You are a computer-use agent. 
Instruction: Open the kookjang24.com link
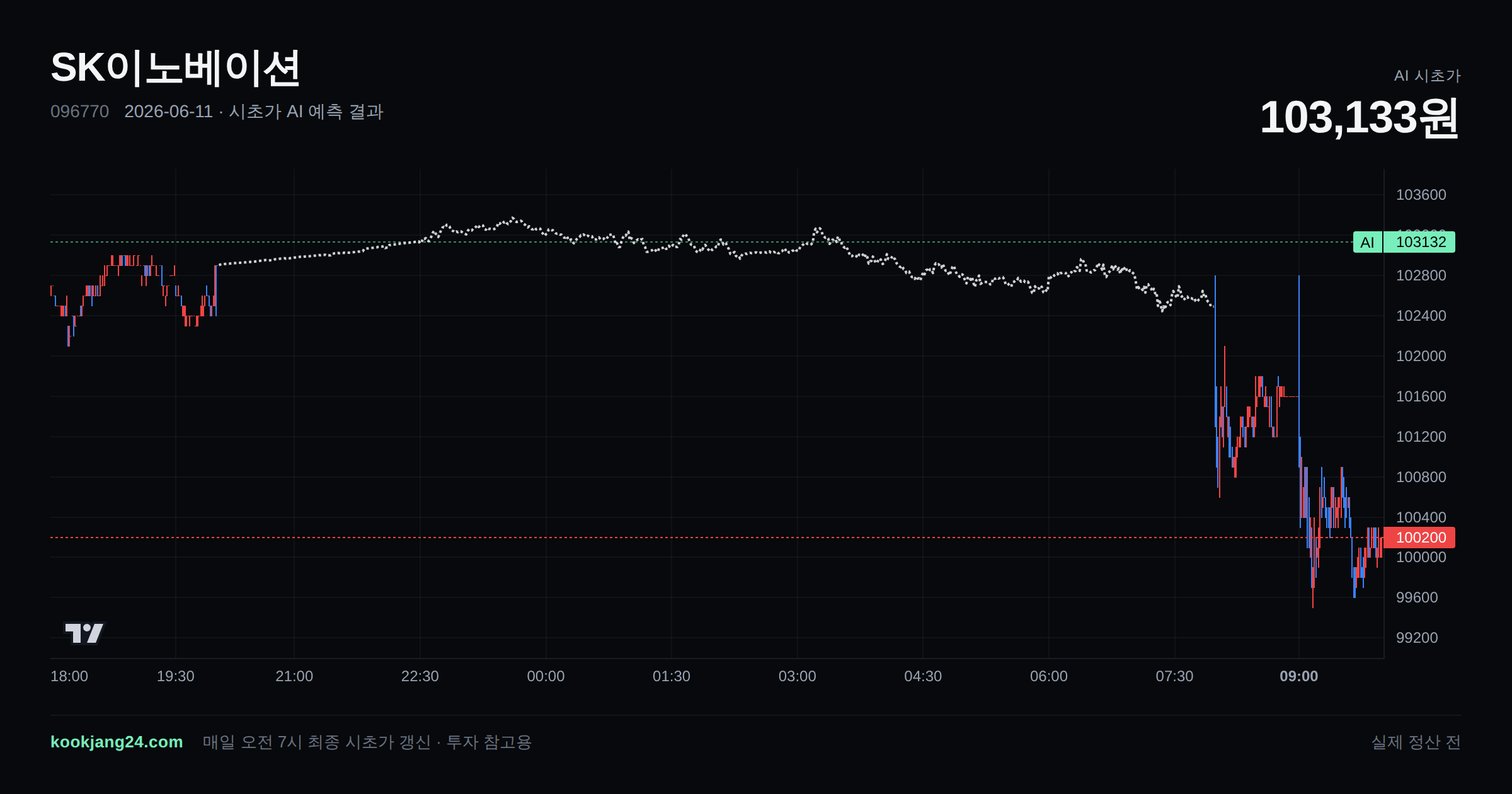[x=117, y=742]
